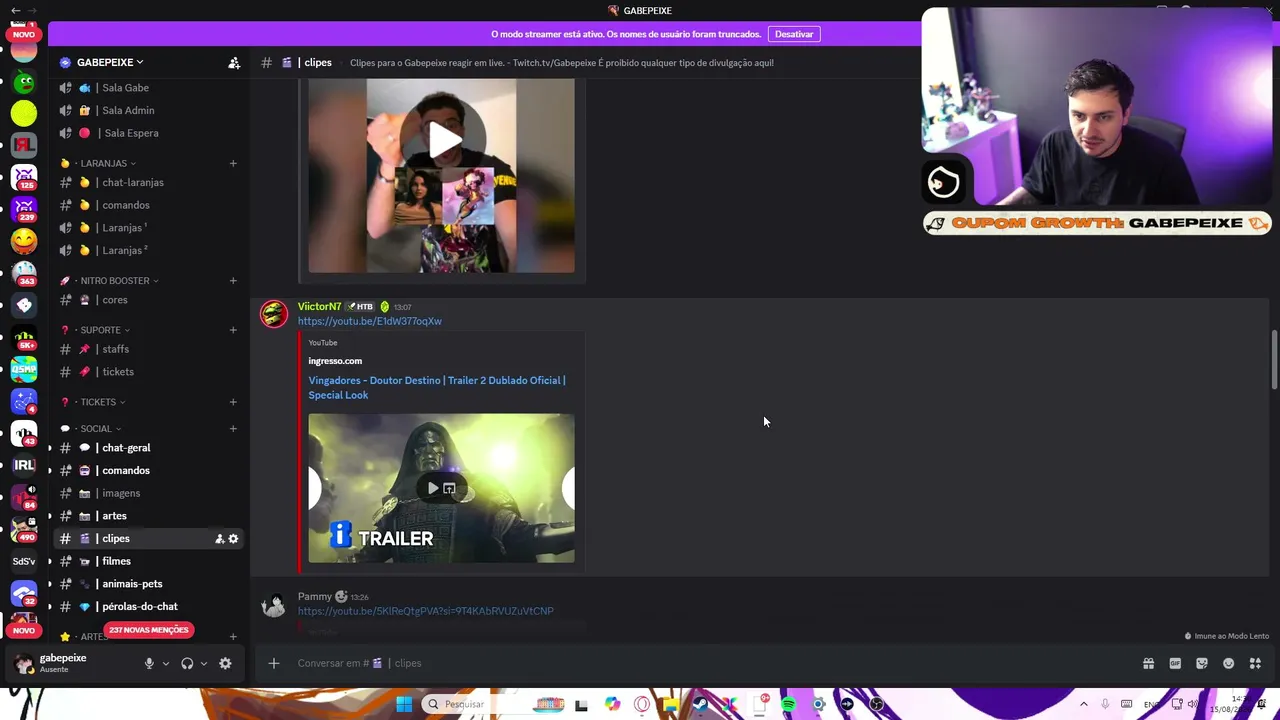Add a channel to SUPORTE category
Viewport: 1280px width, 720px height.
233,330
